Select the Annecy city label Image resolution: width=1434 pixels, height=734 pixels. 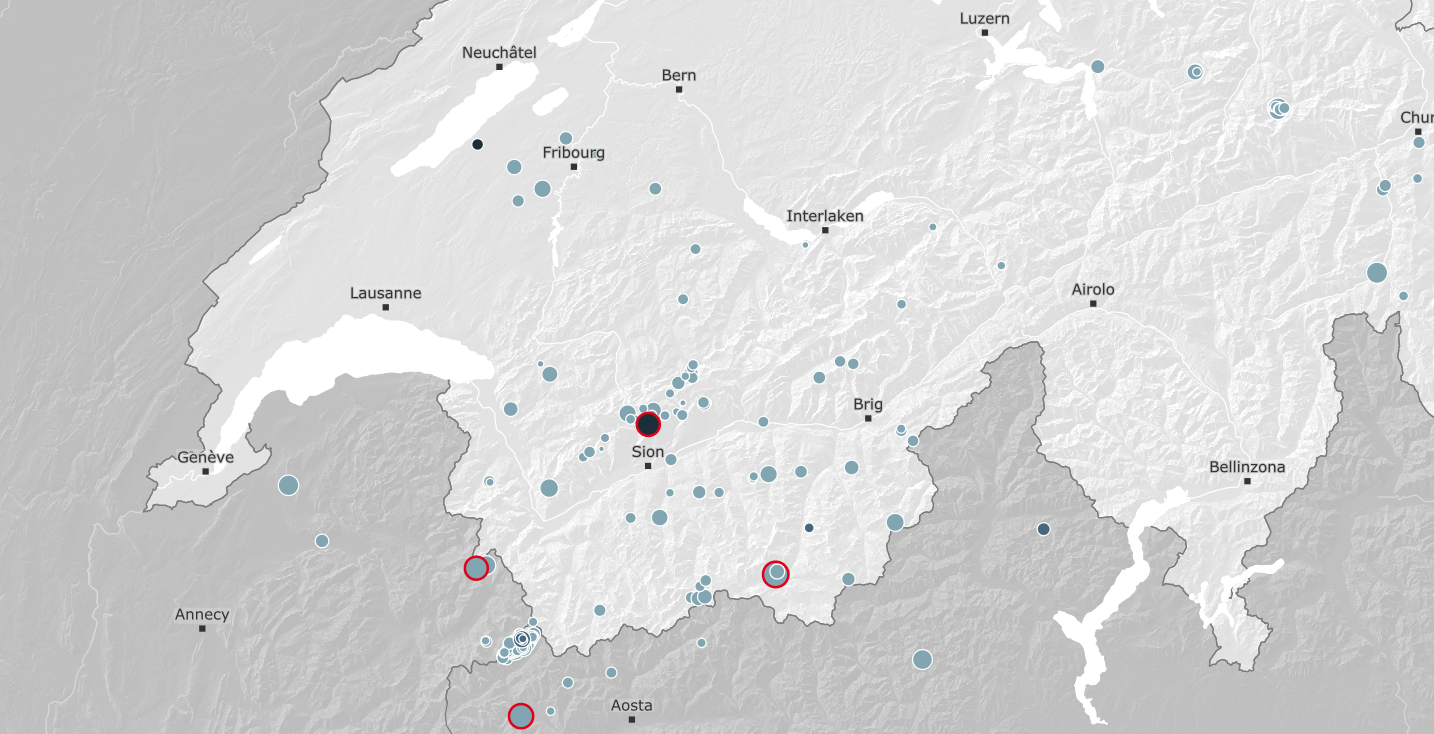tap(202, 615)
